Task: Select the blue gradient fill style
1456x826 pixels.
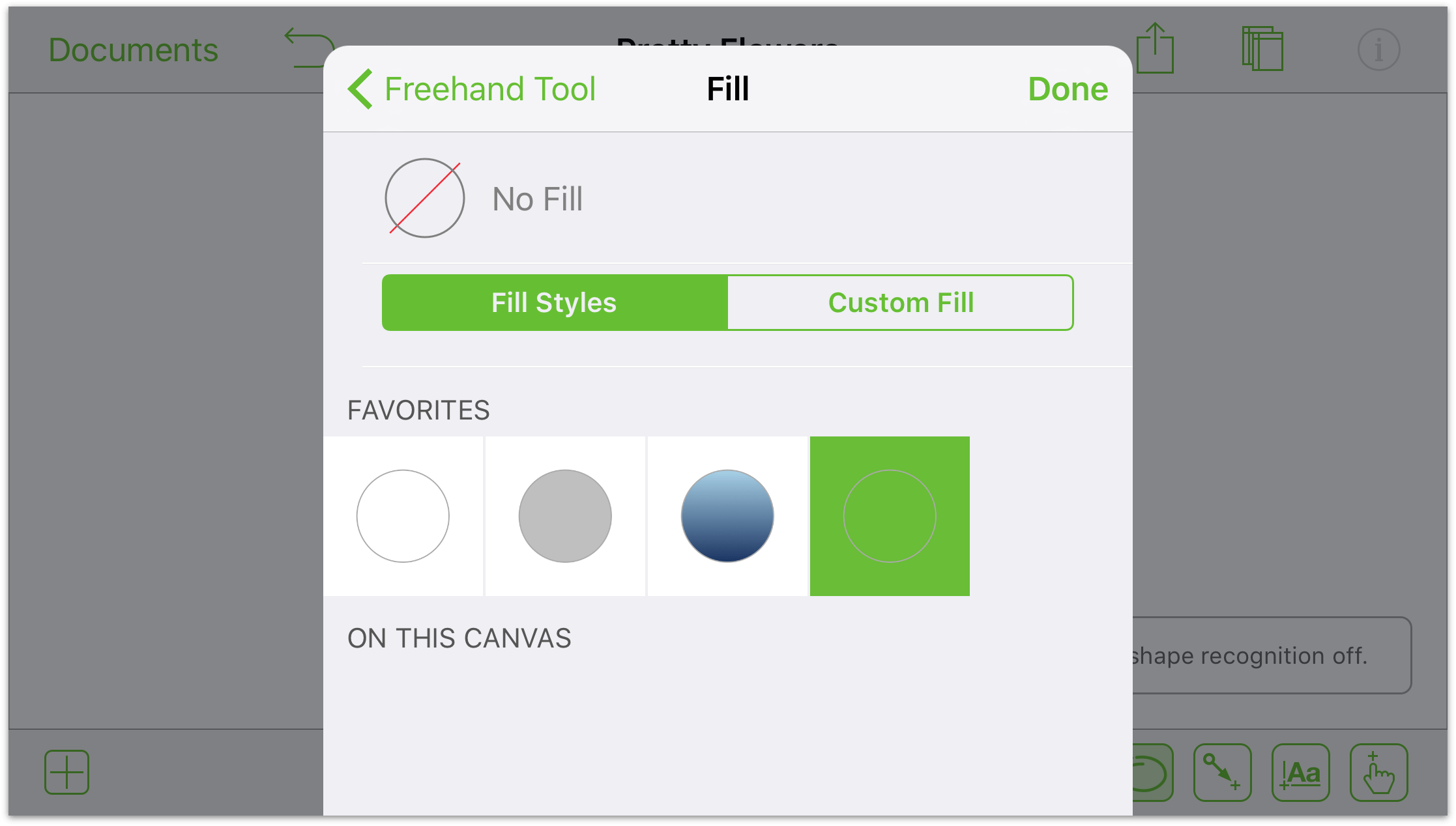Action: click(727, 516)
